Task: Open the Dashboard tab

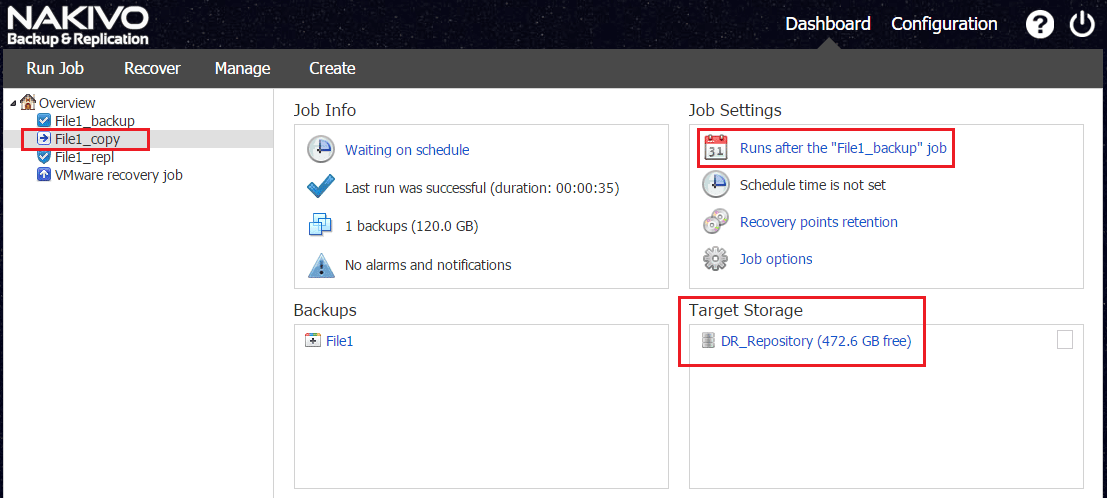Action: (827, 24)
